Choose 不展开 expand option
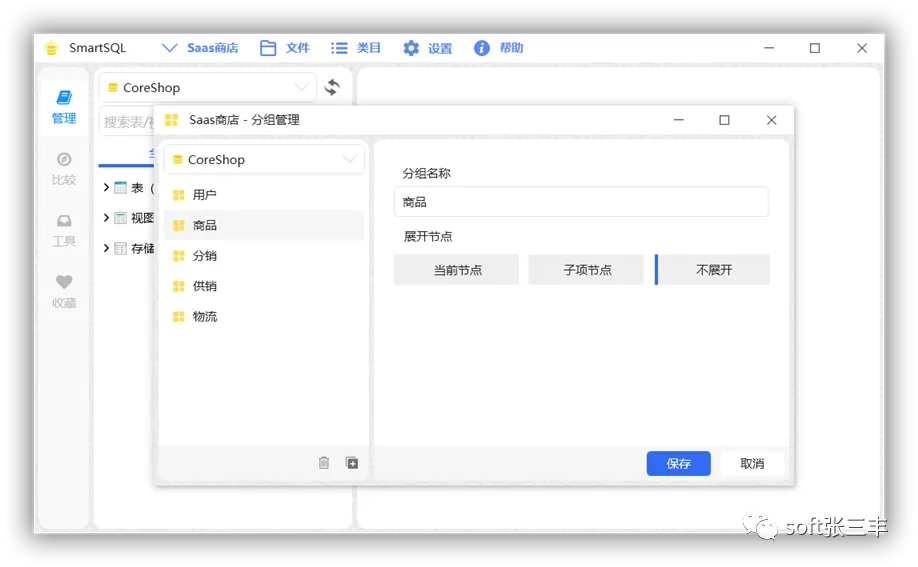Image resolution: width=918 pixels, height=567 pixels. 713,269
